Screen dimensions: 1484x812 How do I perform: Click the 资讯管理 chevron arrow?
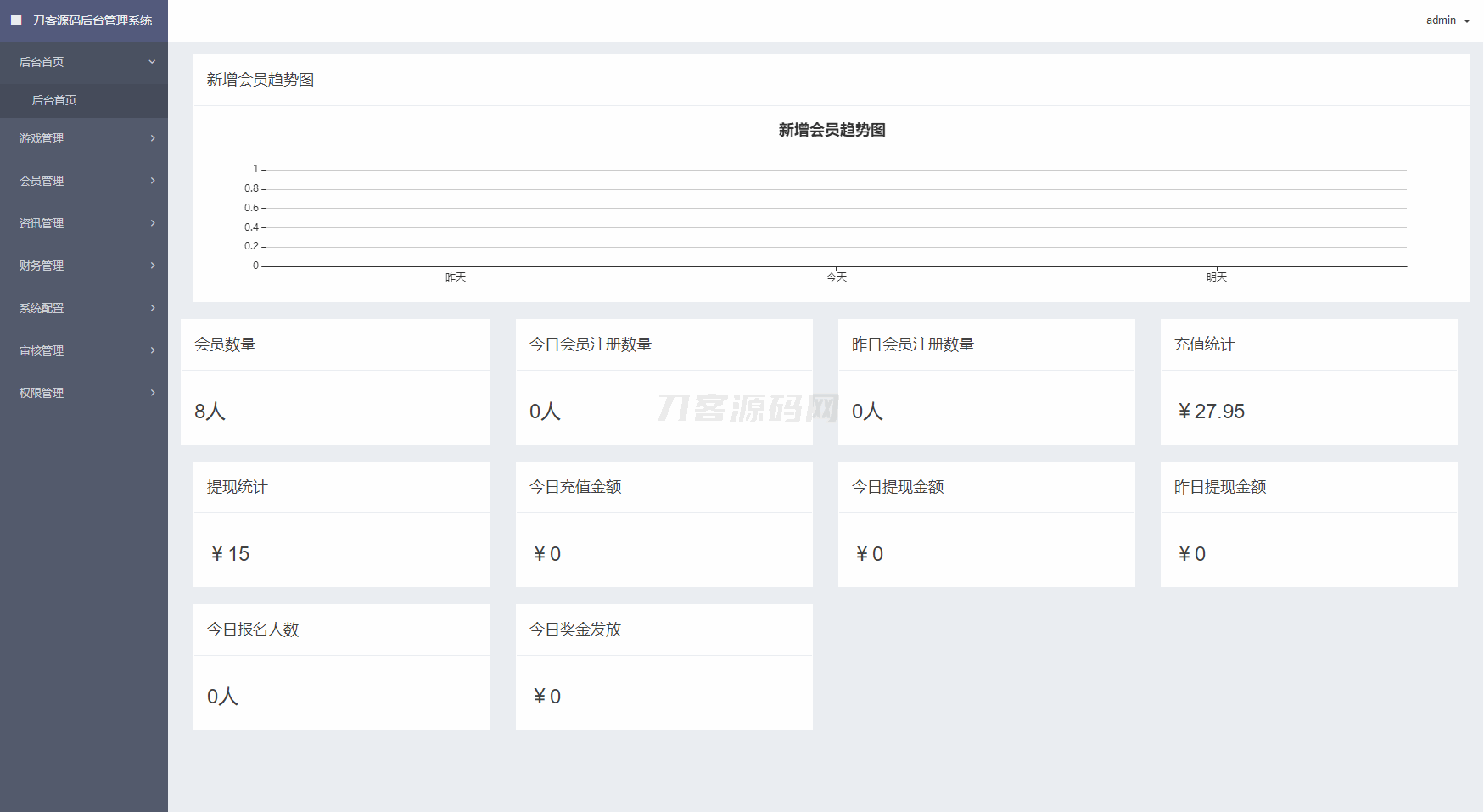coord(153,223)
